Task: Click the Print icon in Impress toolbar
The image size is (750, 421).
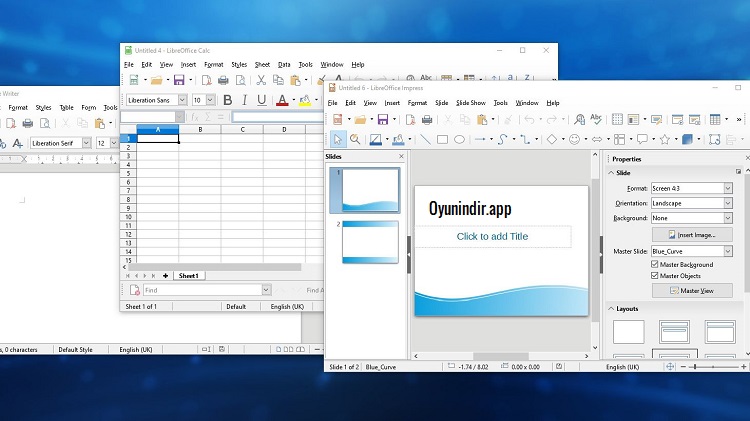Action: (427, 120)
